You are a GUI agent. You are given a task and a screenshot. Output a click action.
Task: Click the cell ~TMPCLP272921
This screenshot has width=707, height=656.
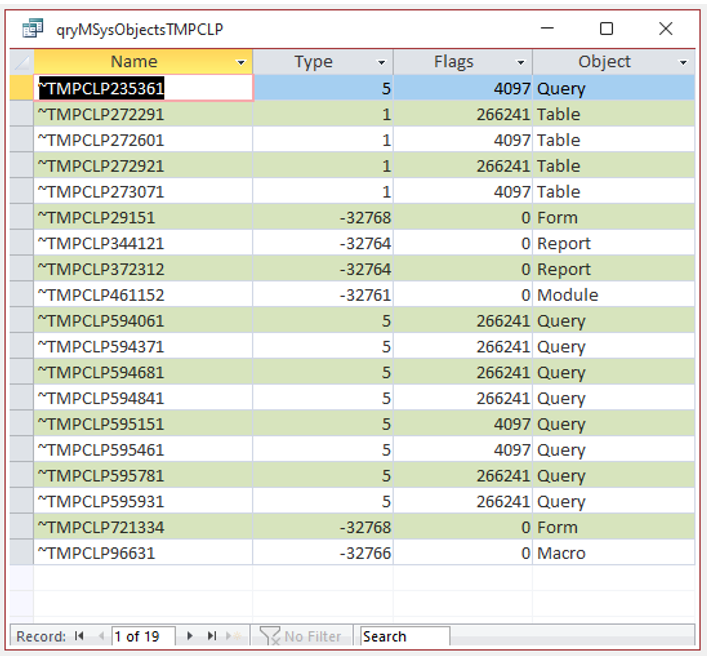click(x=143, y=165)
